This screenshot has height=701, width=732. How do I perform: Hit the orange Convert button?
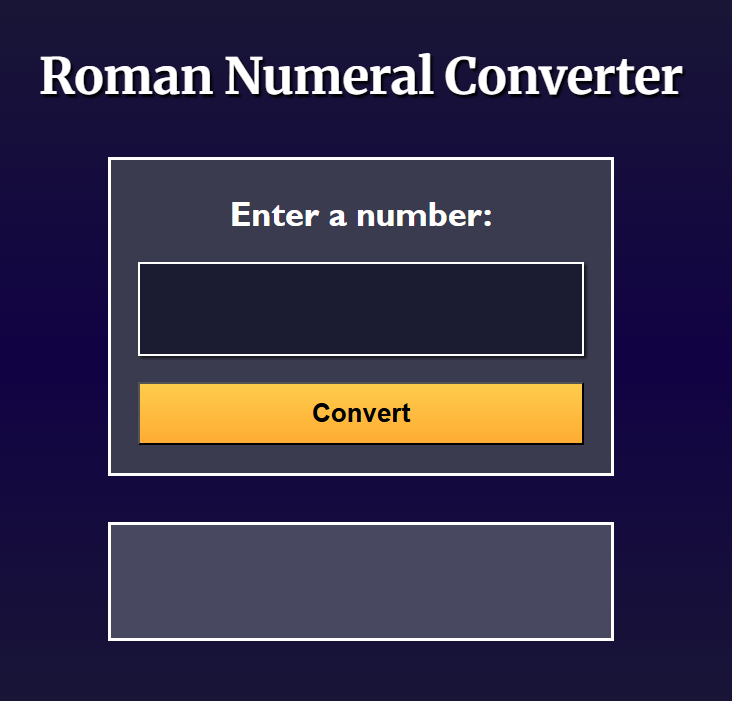pyautogui.click(x=360, y=413)
